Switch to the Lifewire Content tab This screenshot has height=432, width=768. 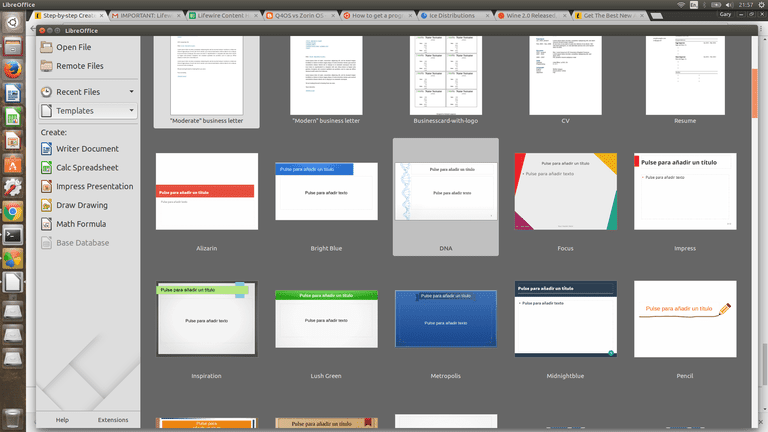pos(223,16)
